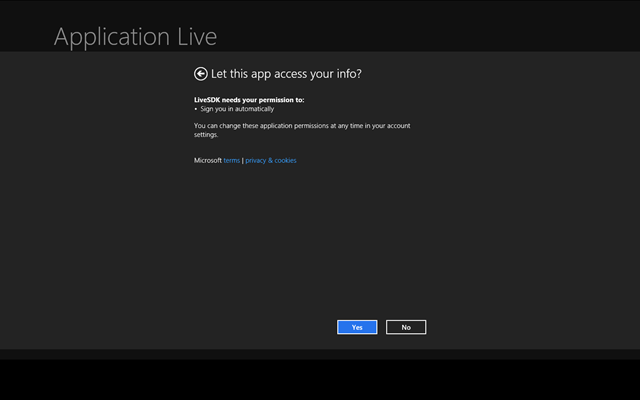
Task: Click 'Let this app access your info?' heading
Action: [x=286, y=74]
